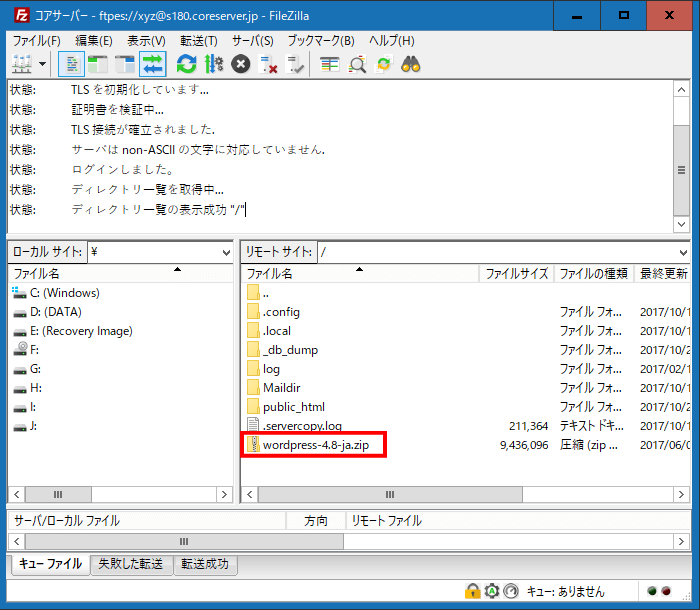Select the .local remote folder
700x610 pixels.
point(269,331)
